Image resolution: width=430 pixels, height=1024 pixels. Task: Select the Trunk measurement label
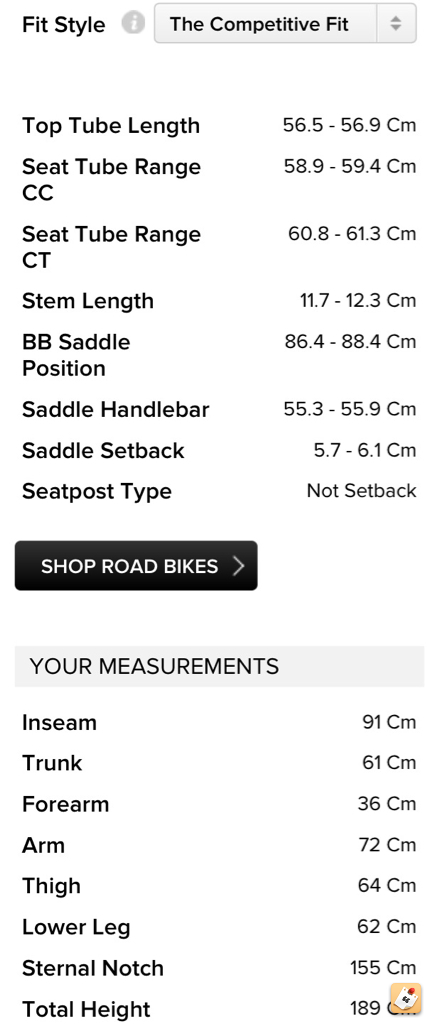pyautogui.click(x=52, y=763)
